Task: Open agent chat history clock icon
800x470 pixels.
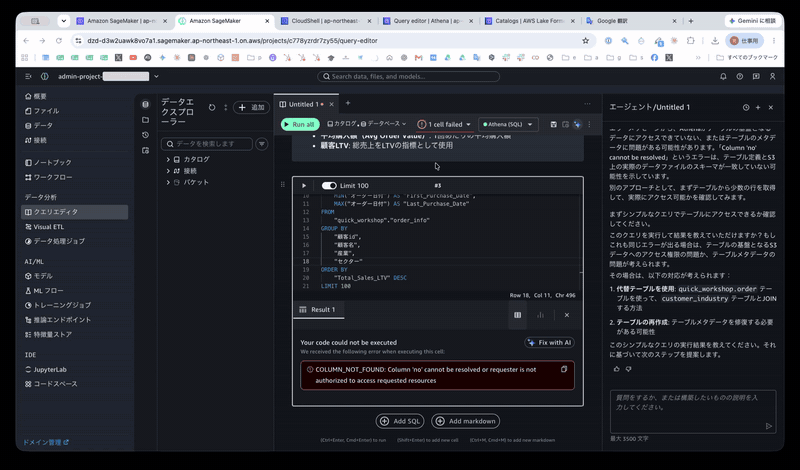Action: point(746,108)
